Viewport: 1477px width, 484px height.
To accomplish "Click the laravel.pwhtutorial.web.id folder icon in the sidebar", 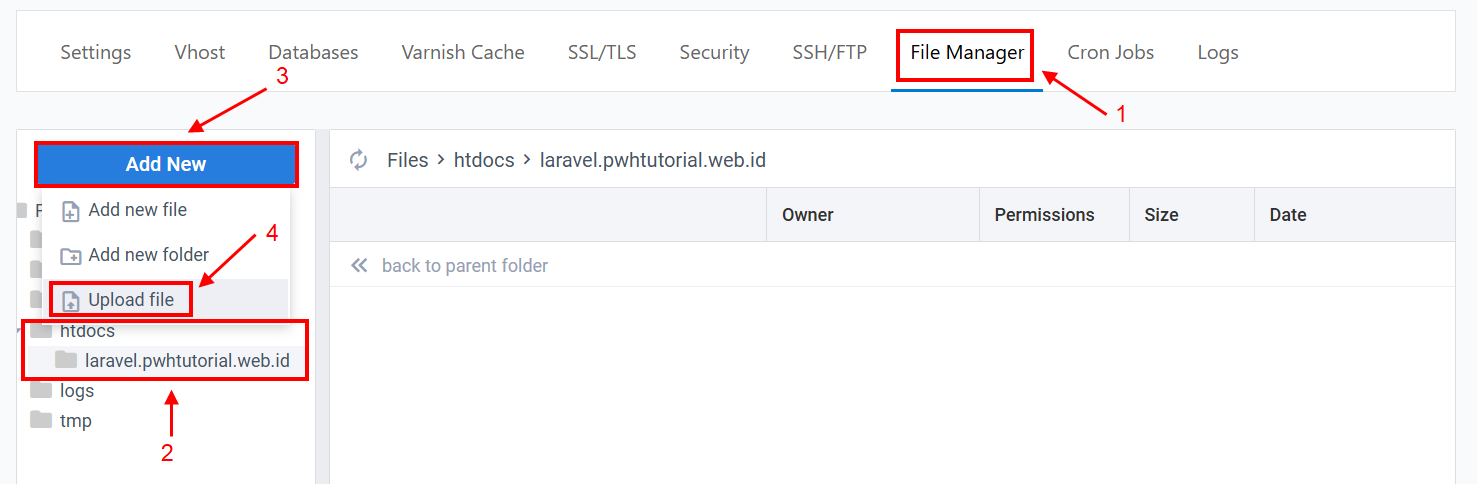I will [x=66, y=360].
